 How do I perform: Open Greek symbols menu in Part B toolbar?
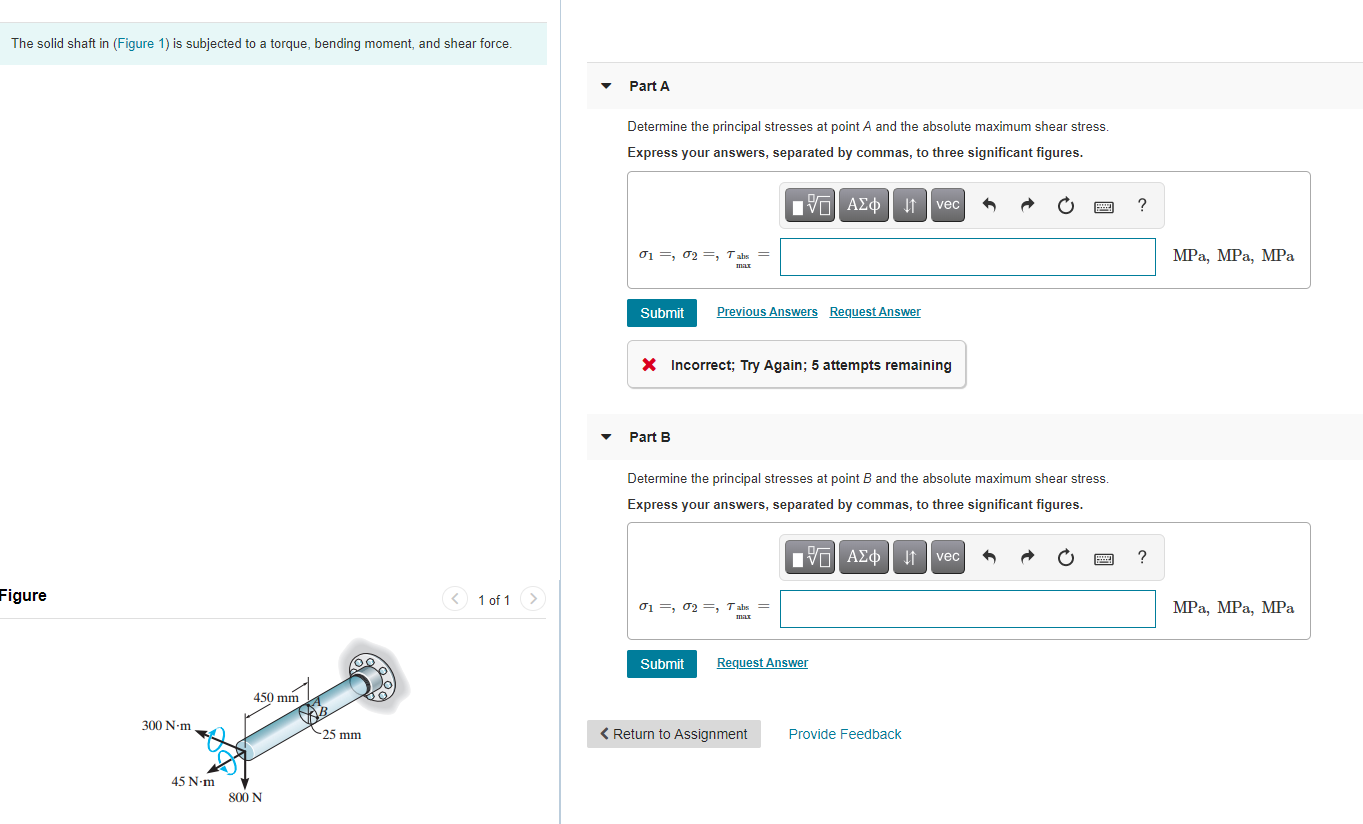click(864, 557)
